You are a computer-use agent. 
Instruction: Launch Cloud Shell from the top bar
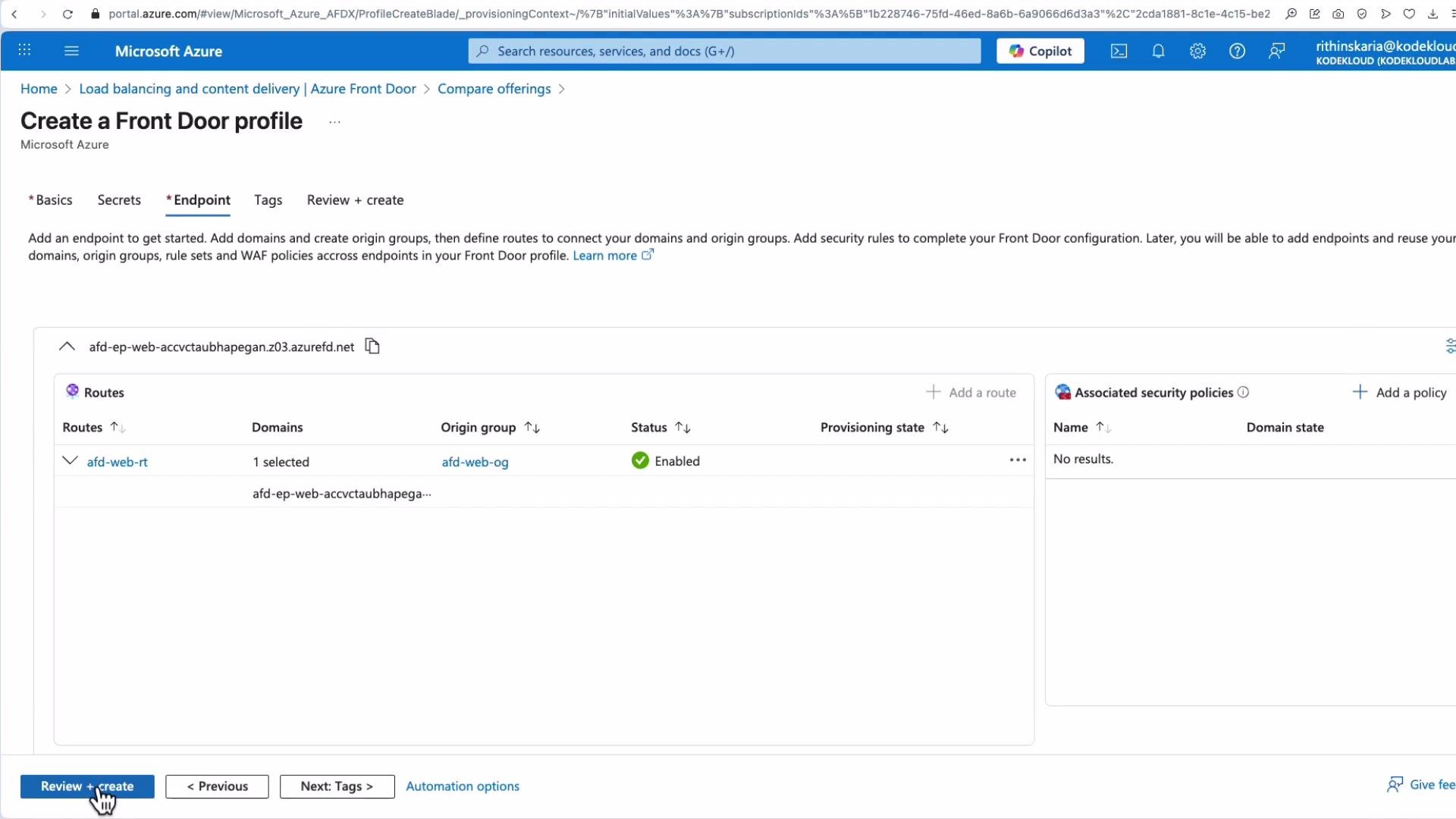(x=1119, y=51)
